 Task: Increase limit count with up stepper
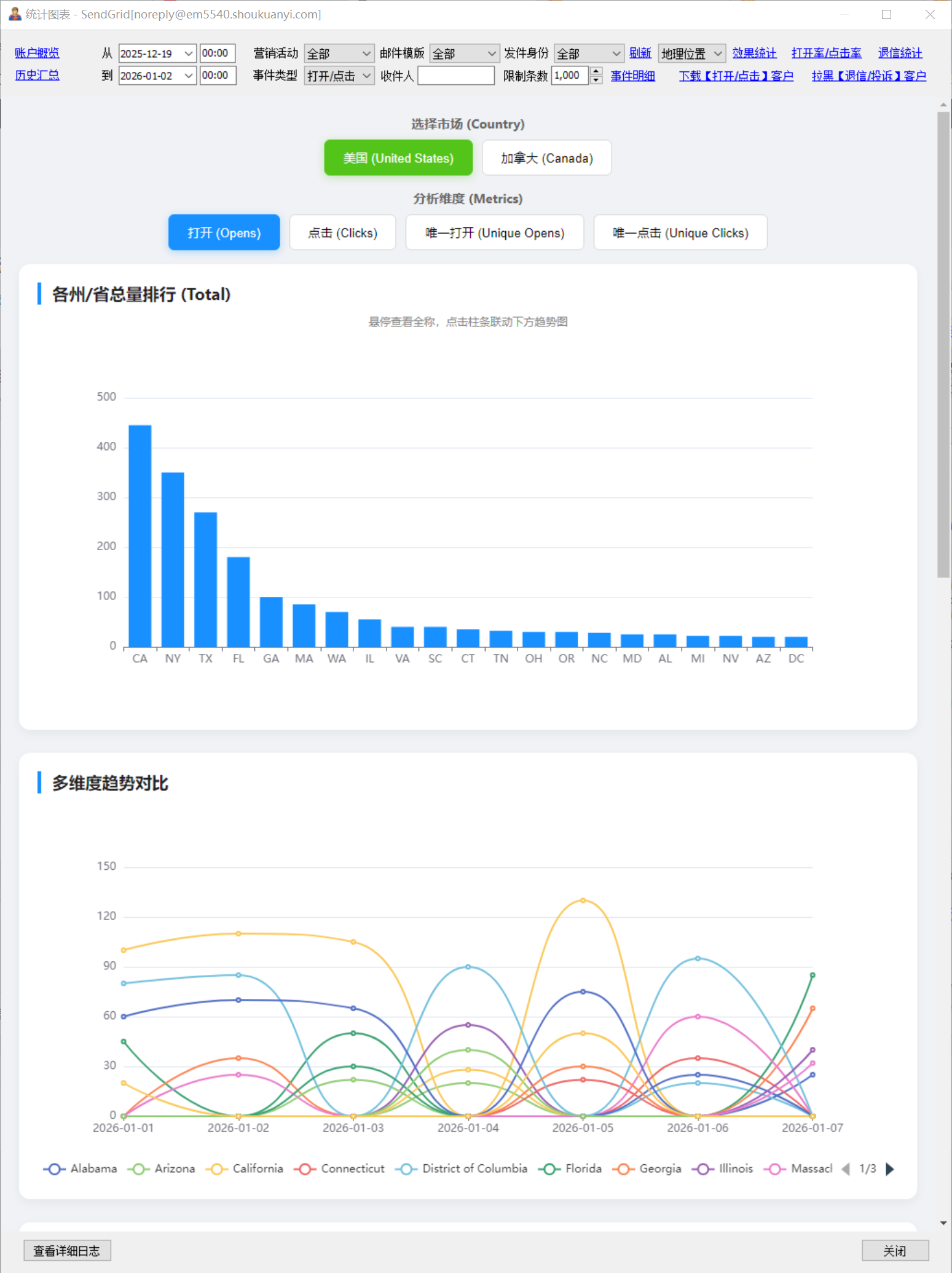tap(596, 71)
